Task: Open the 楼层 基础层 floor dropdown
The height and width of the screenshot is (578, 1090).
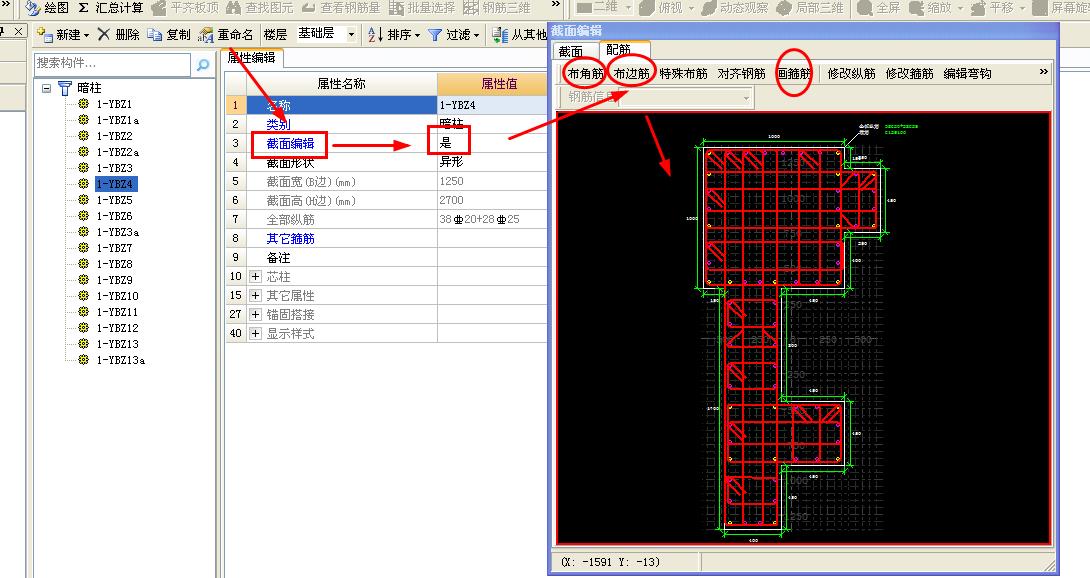Action: coord(351,34)
